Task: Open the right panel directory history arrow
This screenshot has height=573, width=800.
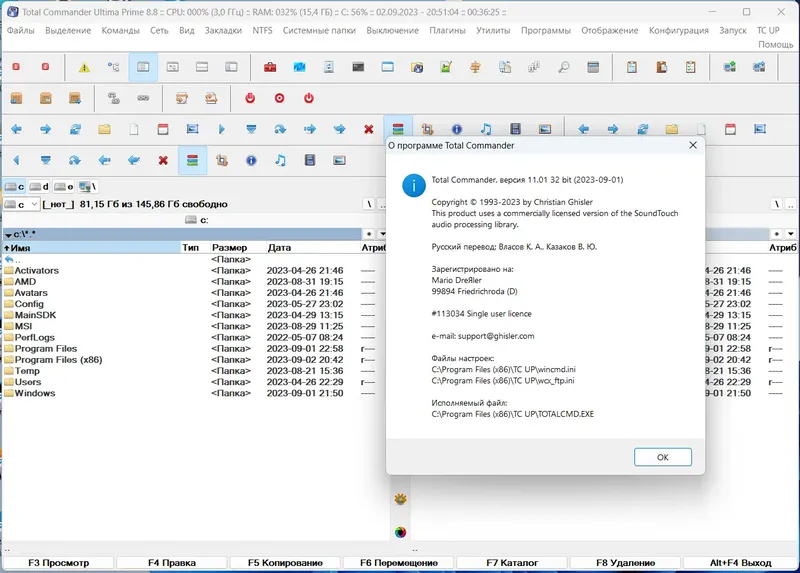Action: [x=790, y=234]
